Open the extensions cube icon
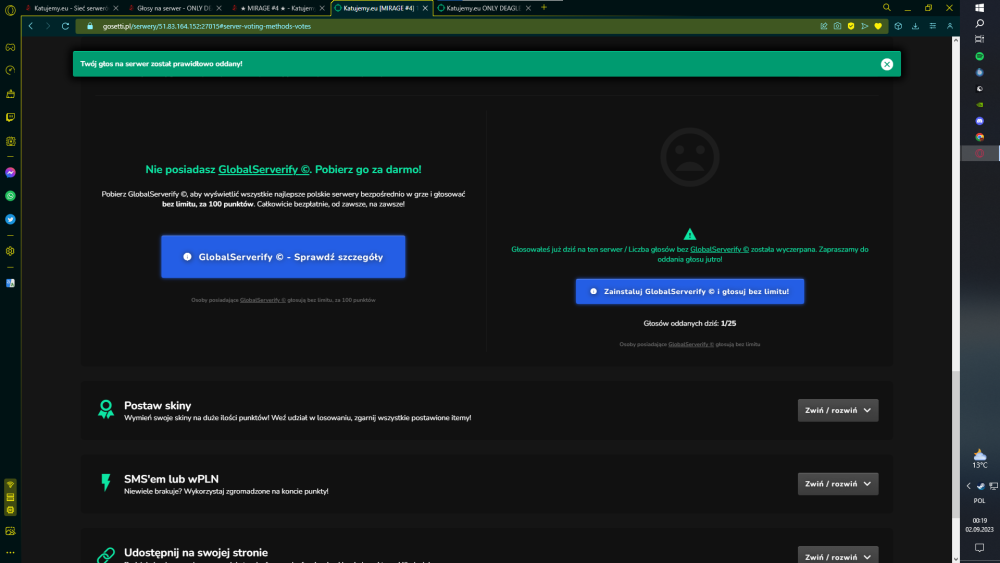Screen dimensions: 1000x563 (898, 26)
